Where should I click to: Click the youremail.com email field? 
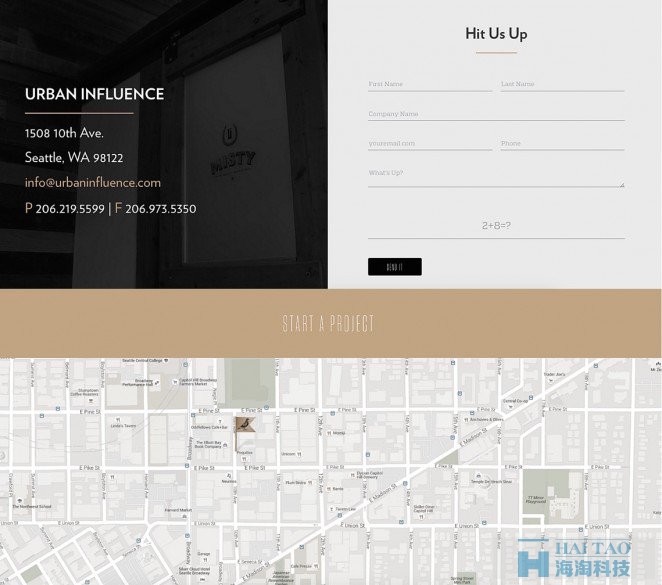(x=430, y=144)
